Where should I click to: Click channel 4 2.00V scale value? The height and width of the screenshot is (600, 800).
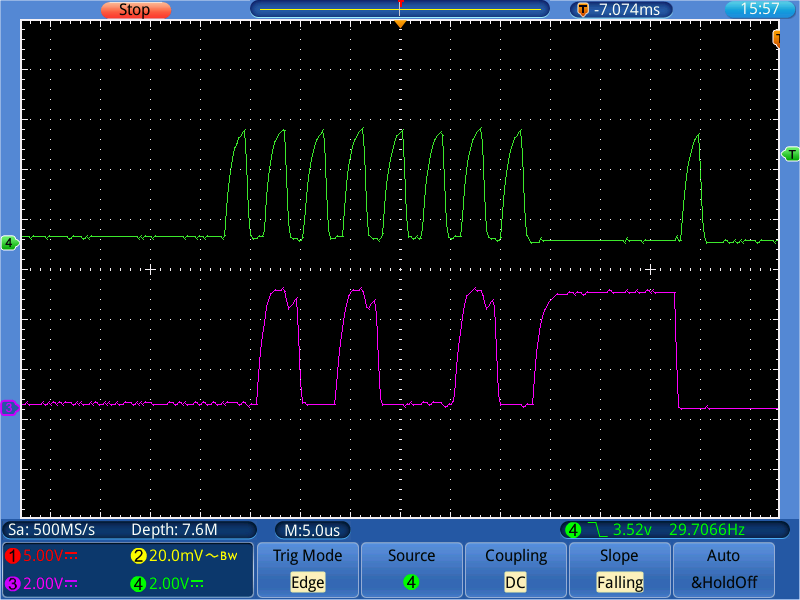click(x=168, y=584)
